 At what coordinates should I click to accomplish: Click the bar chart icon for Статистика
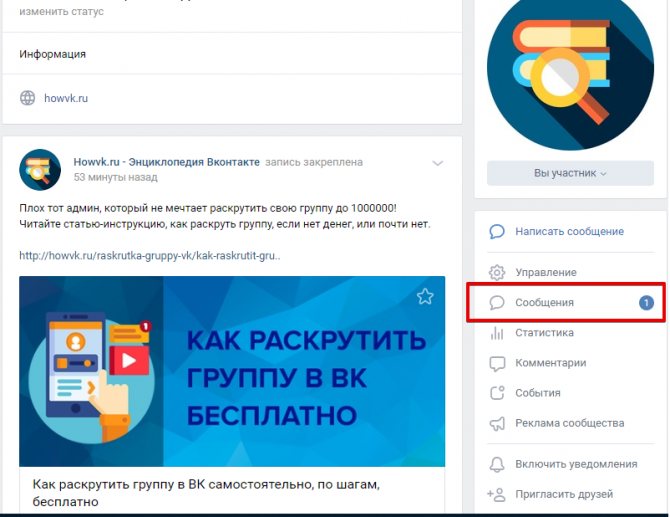tap(497, 333)
